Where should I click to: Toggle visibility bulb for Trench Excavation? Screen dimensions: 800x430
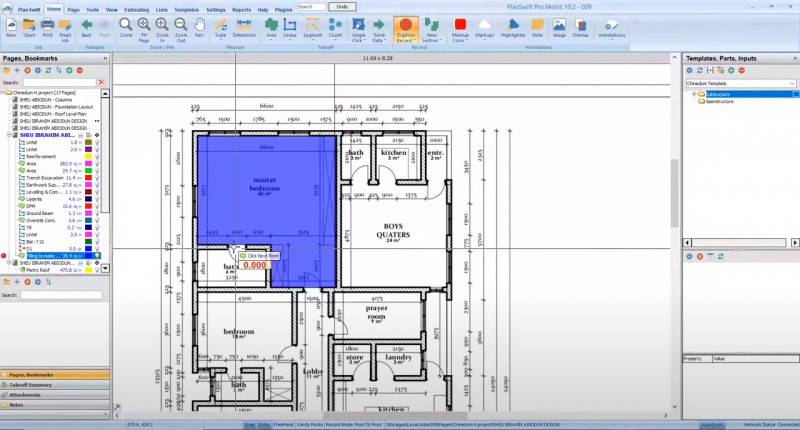(x=98, y=177)
